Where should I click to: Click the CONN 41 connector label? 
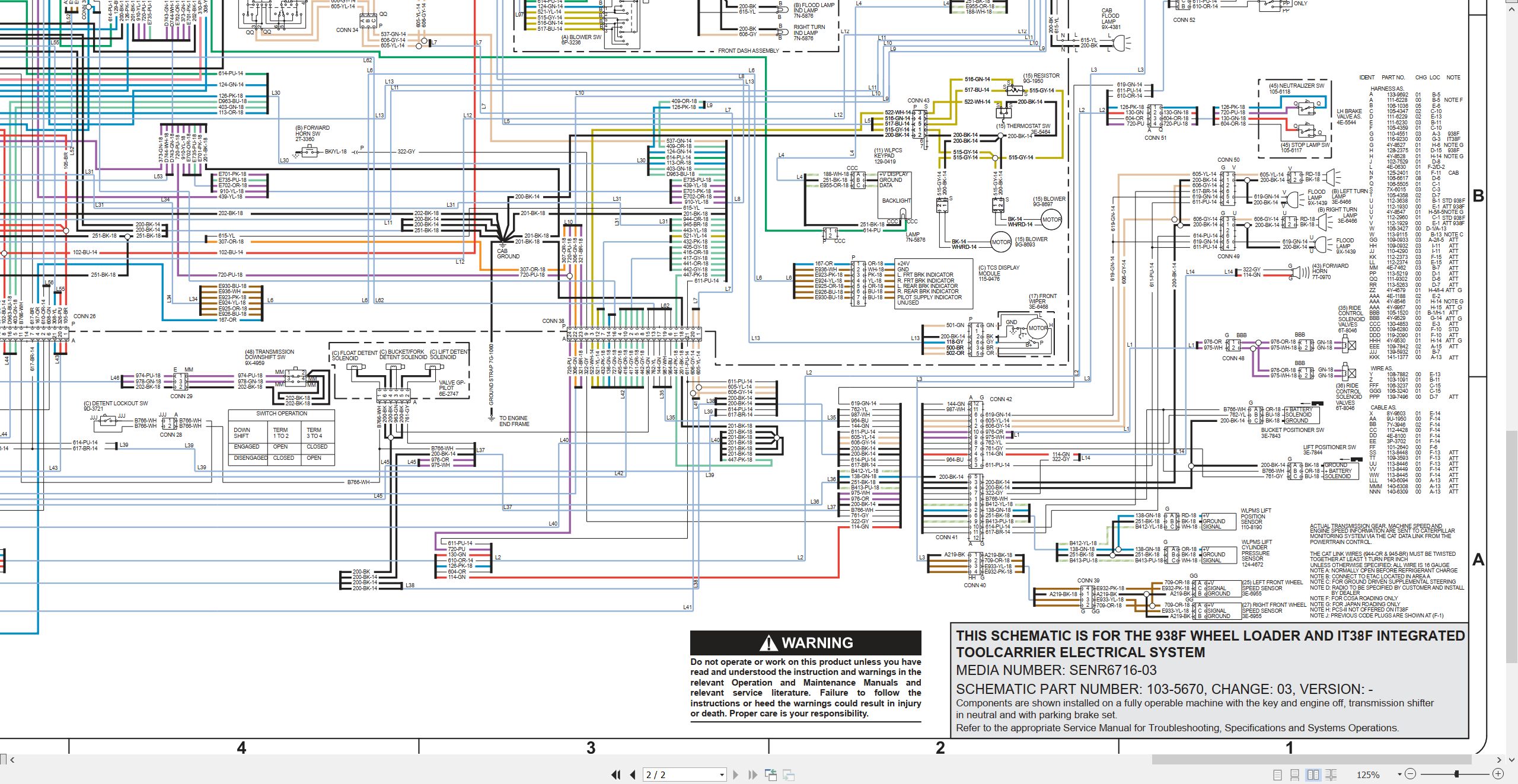pos(947,537)
